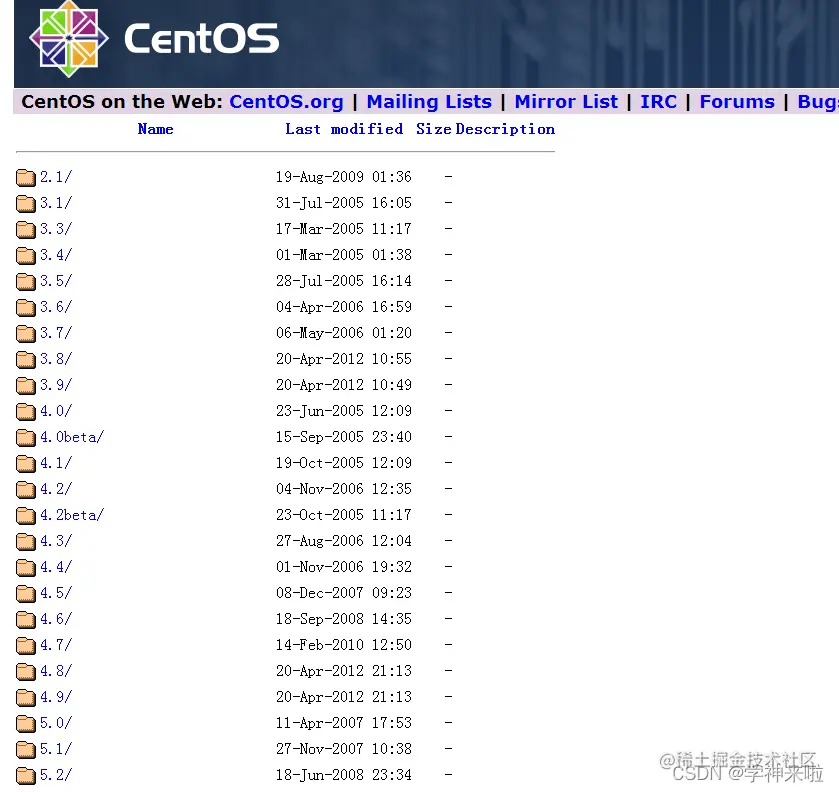Open the CentOS.org link
The width and height of the screenshot is (839, 792).
point(286,102)
